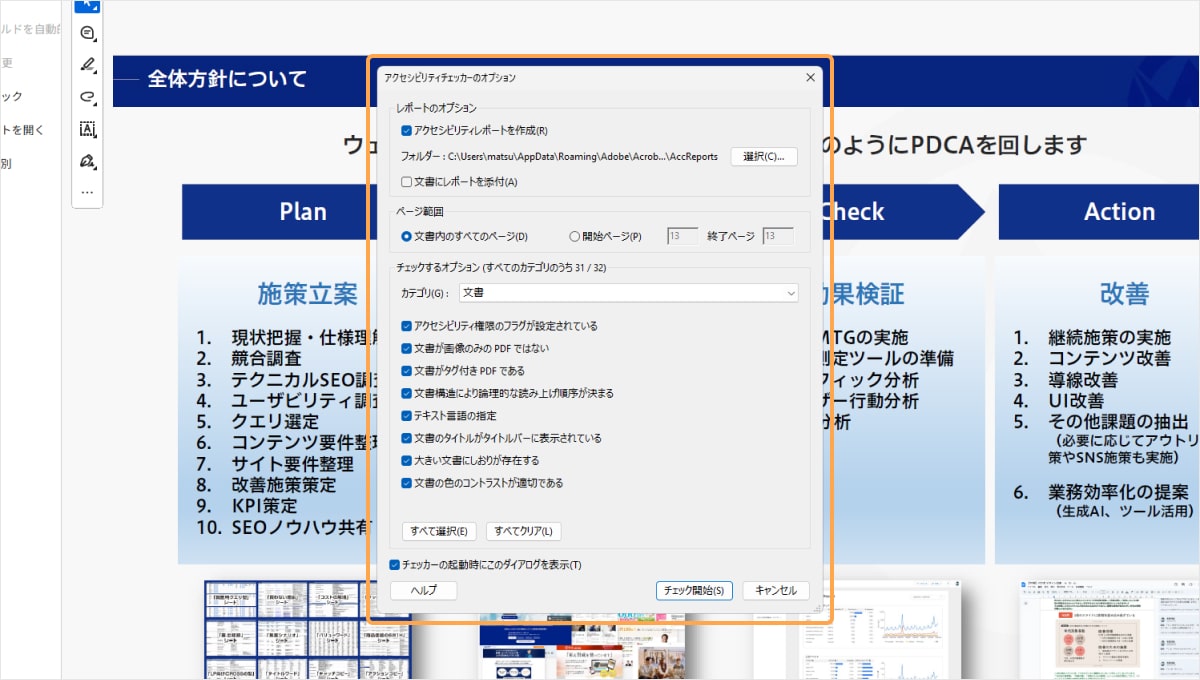Click チェックするオプション group label
Image resolution: width=1200 pixels, height=680 pixels.
pyautogui.click(x=501, y=268)
